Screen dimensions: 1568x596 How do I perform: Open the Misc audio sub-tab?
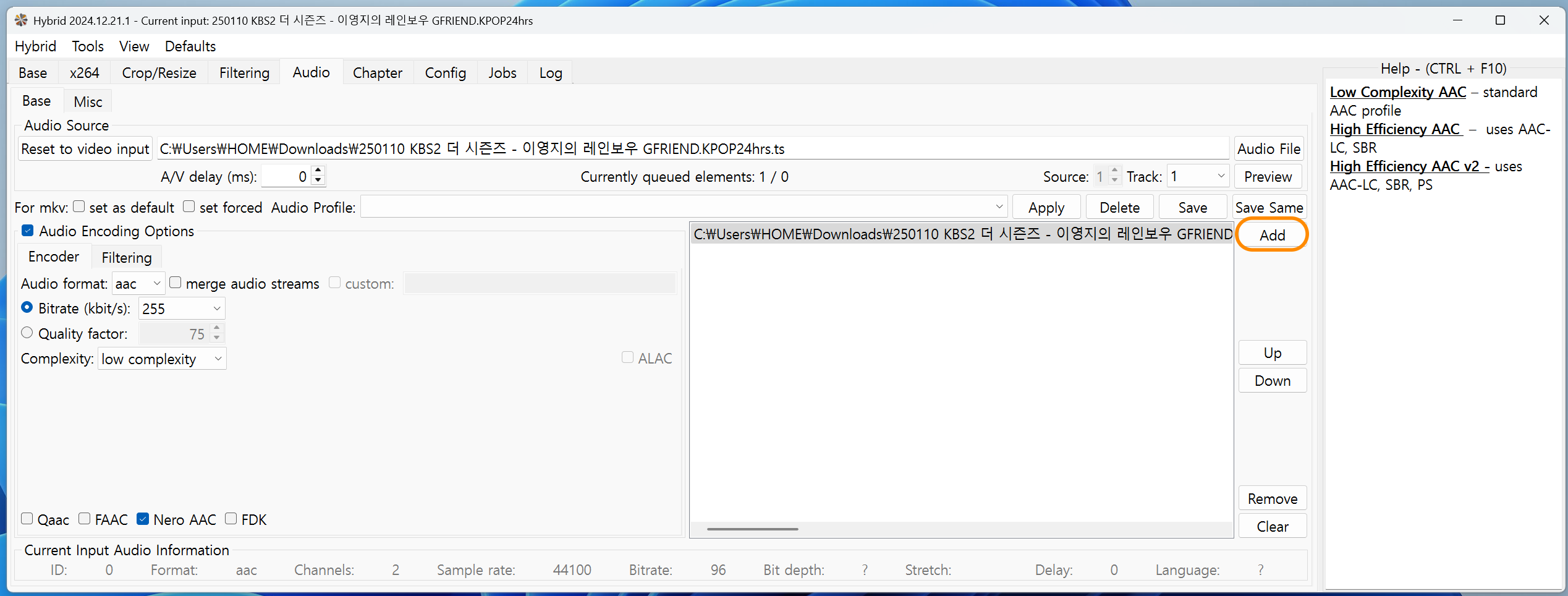click(x=88, y=102)
